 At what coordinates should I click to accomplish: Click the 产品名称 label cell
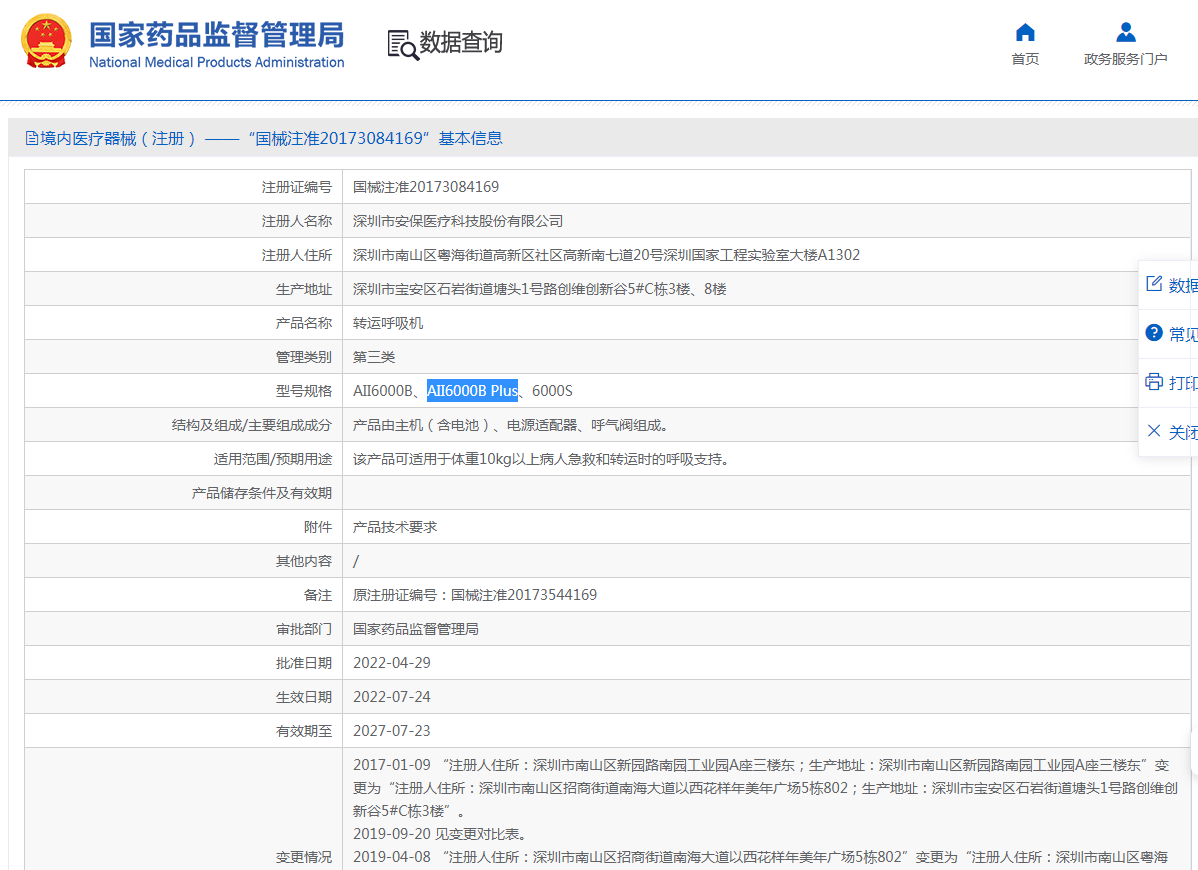[x=183, y=323]
